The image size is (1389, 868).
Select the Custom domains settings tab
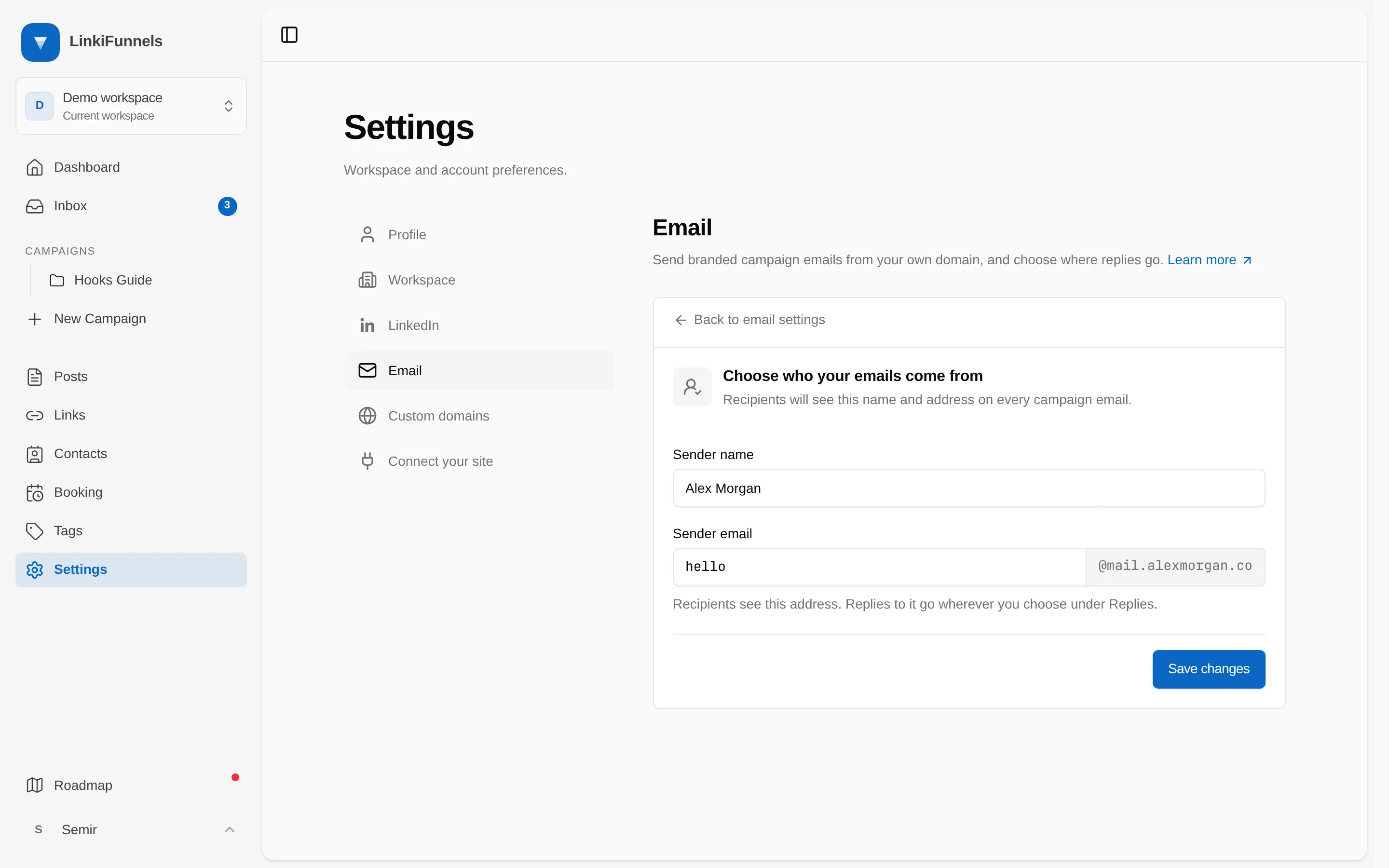tap(479, 416)
